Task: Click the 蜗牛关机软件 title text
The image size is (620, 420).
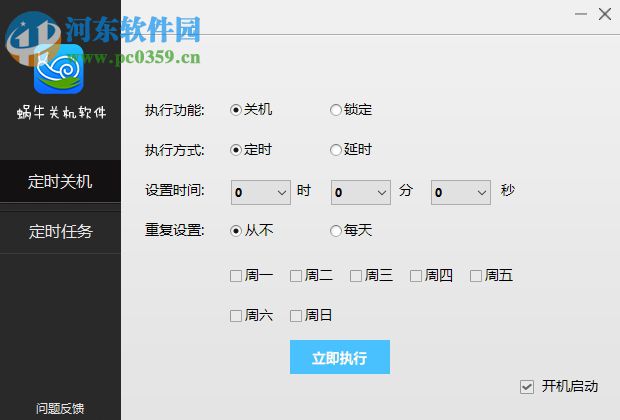Action: click(x=62, y=113)
